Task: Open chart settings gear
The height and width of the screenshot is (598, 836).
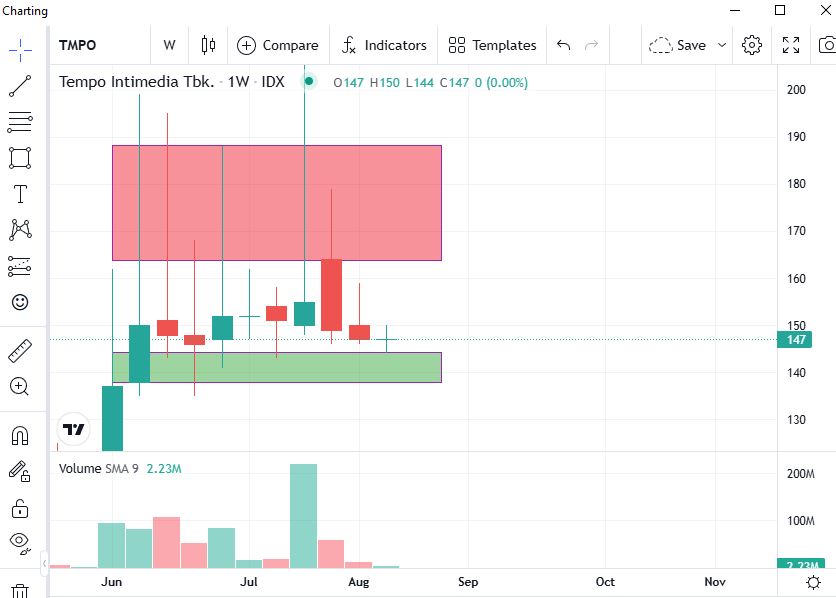Action: click(x=752, y=45)
